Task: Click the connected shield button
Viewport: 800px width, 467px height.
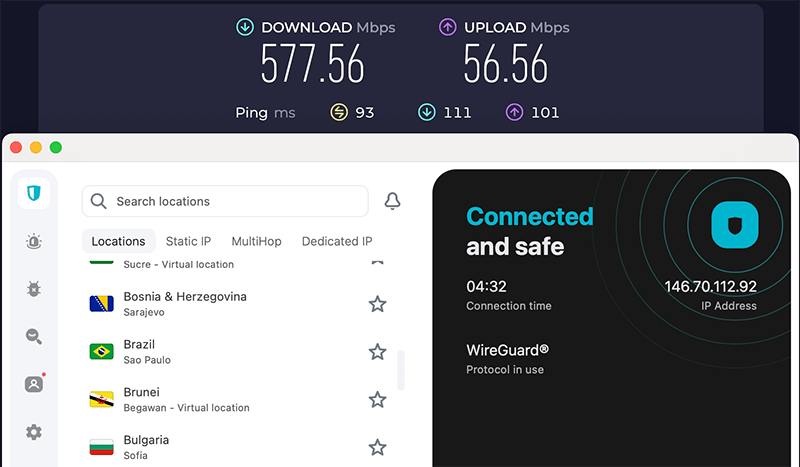Action: 735,225
